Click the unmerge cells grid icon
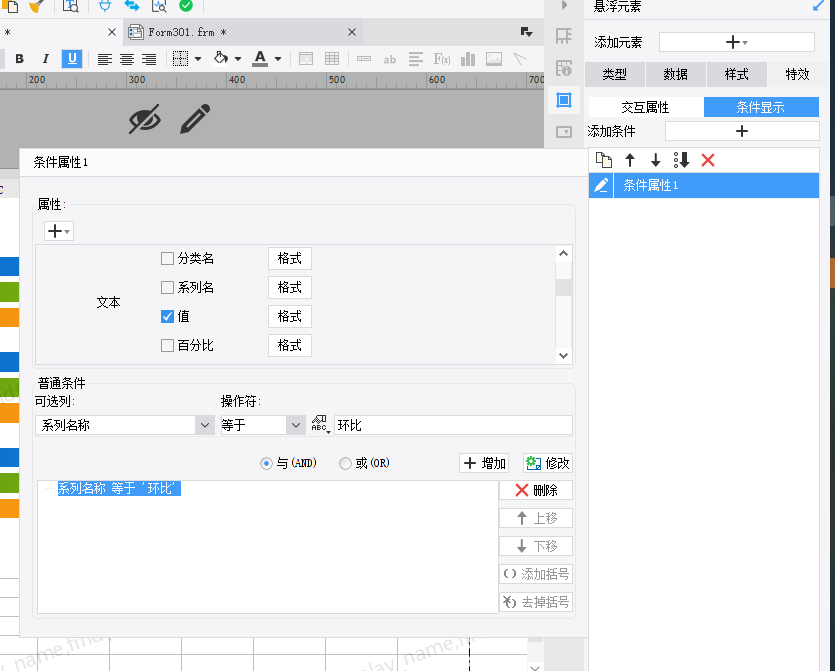The image size is (835, 671). [x=332, y=59]
